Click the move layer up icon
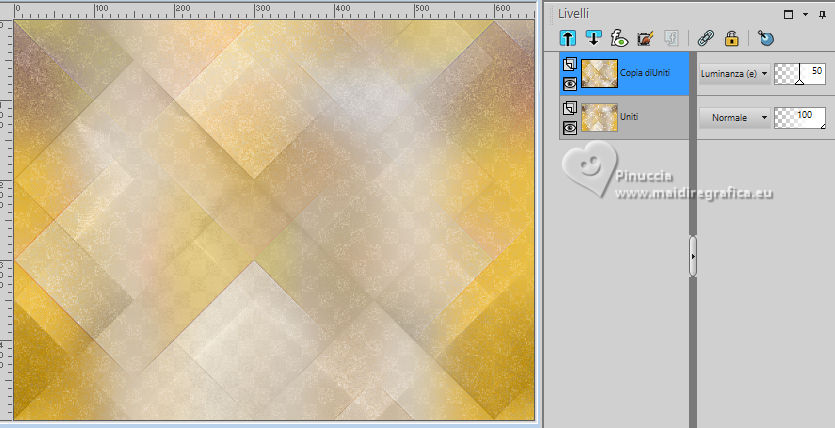Viewport: 835px width, 428px height. click(x=568, y=38)
